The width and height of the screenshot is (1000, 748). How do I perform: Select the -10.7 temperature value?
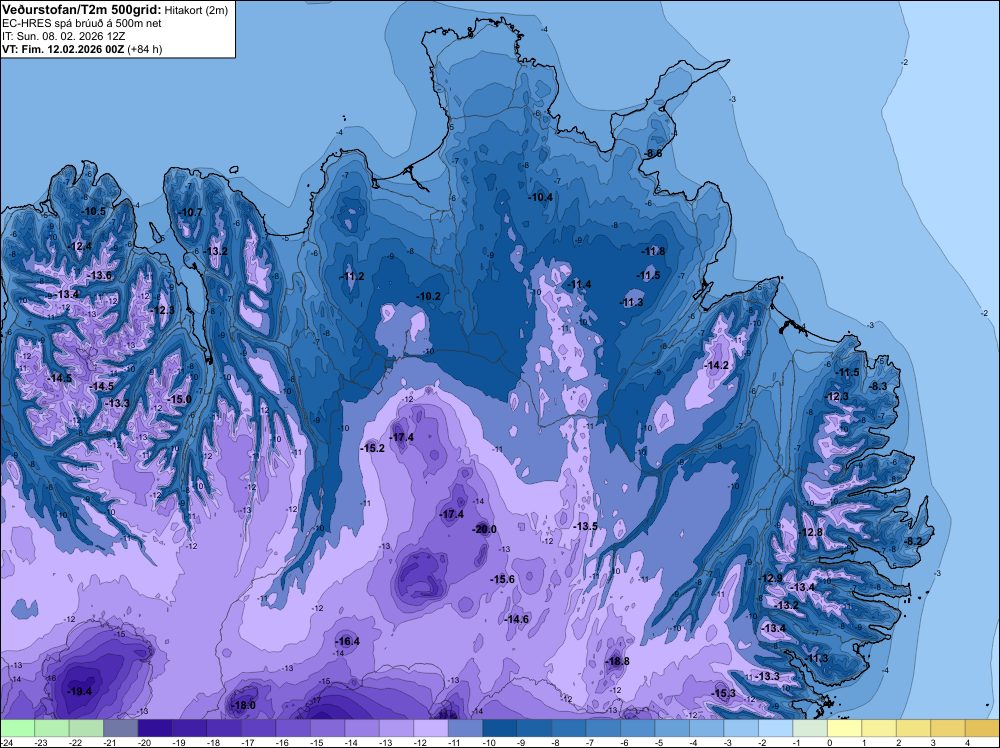[x=191, y=212]
